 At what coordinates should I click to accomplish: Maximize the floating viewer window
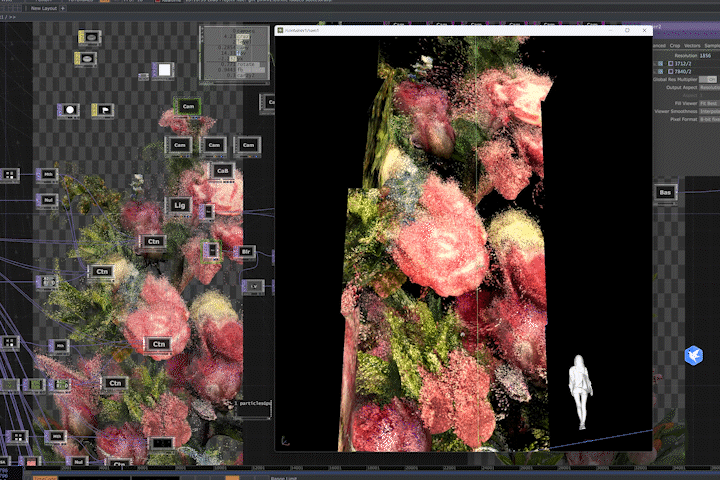[627, 30]
